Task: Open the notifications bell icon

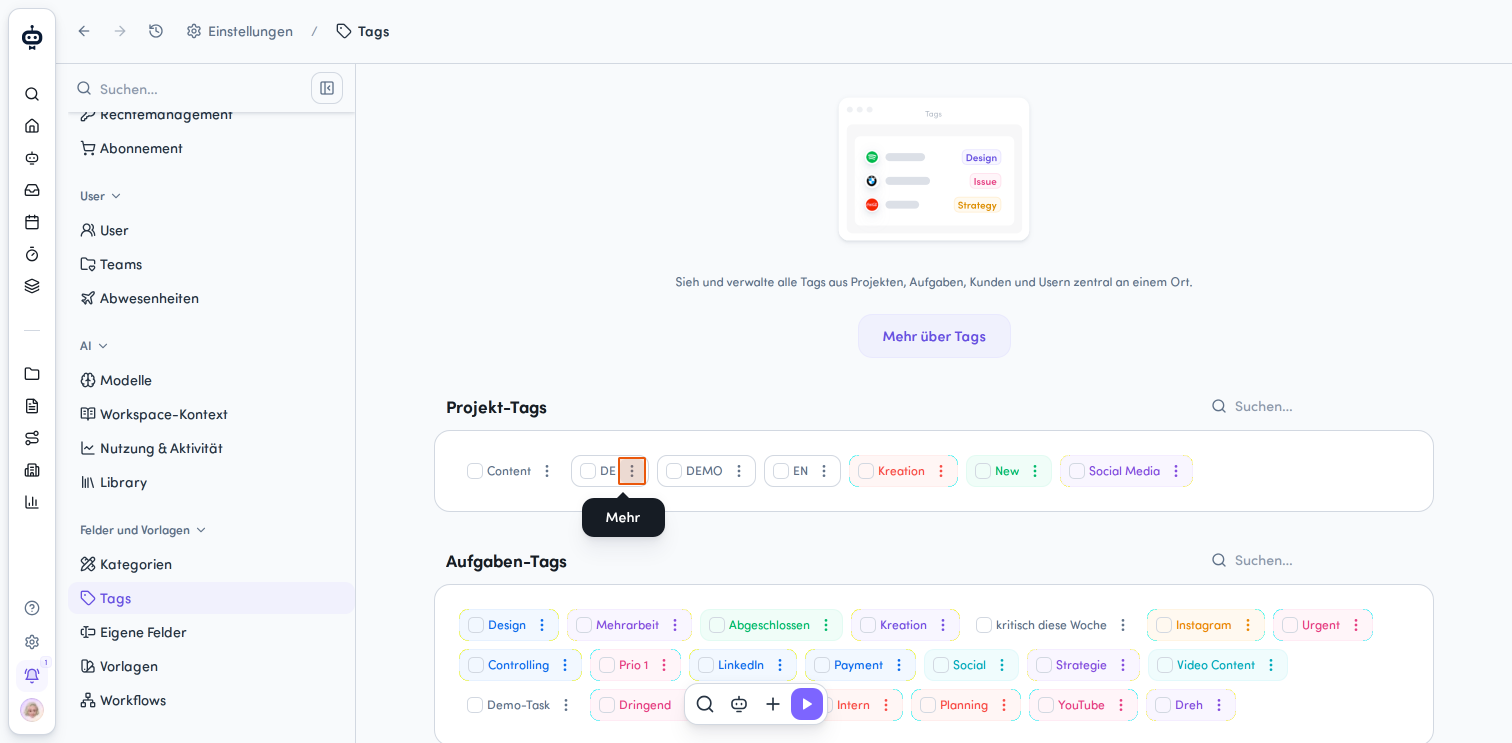Action: (32, 675)
